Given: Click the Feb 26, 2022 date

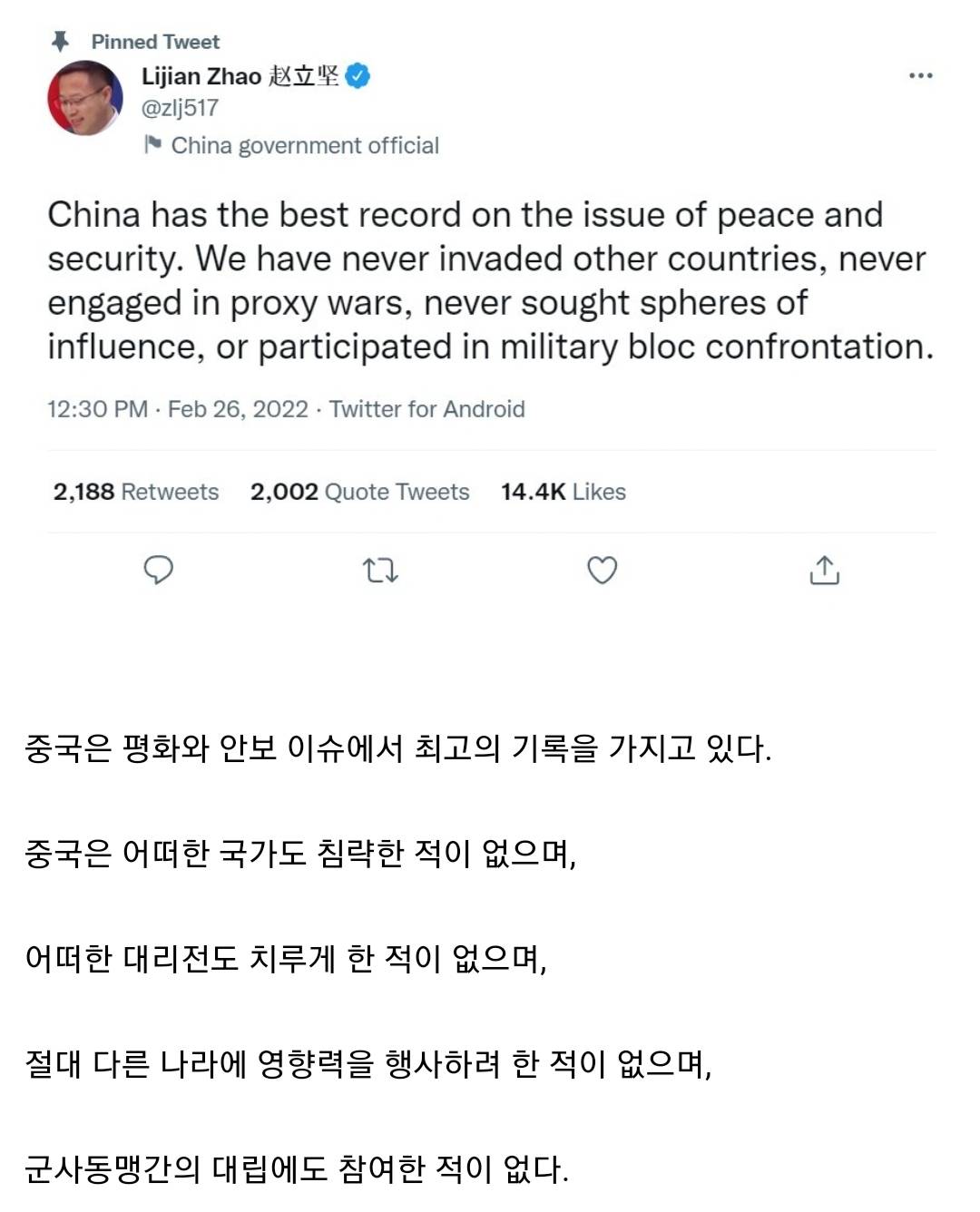Looking at the screenshot, I should (x=238, y=409).
